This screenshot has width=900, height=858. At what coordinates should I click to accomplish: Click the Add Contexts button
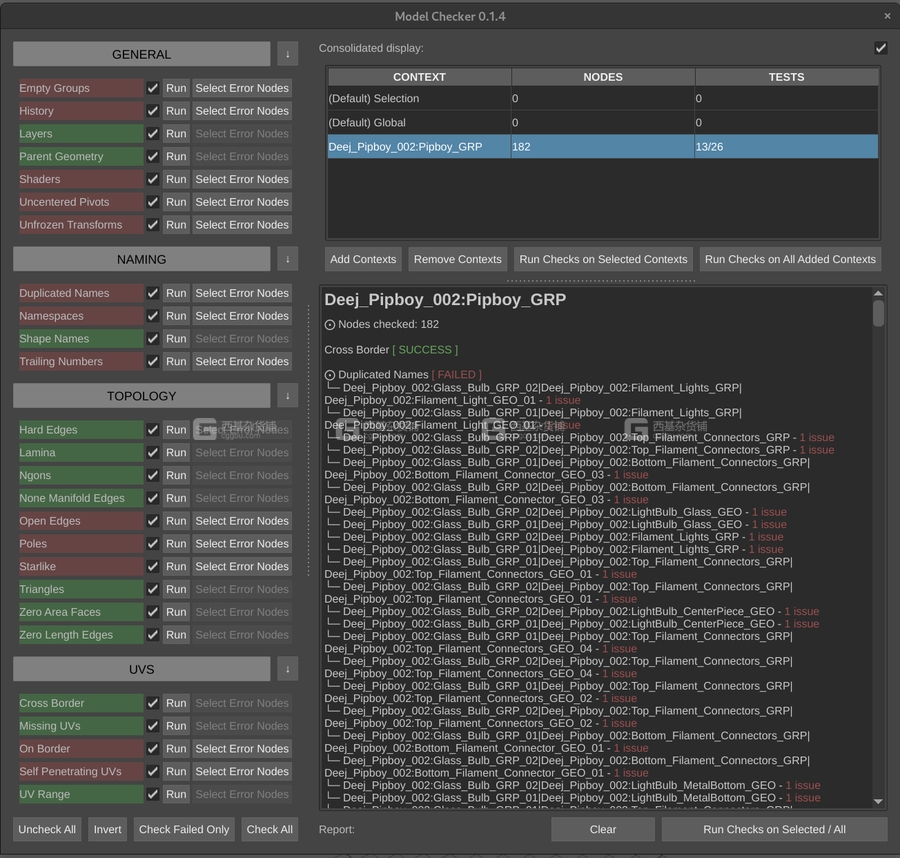click(x=362, y=259)
